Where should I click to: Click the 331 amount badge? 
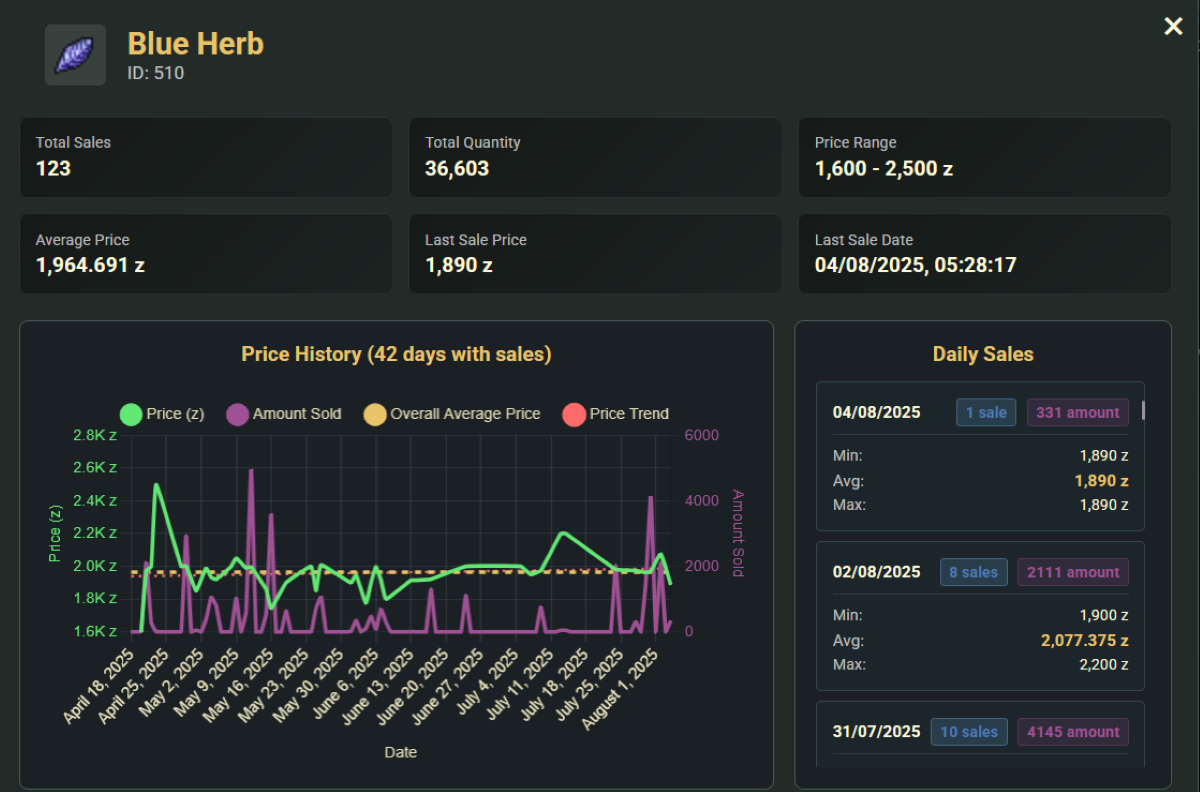point(1078,412)
